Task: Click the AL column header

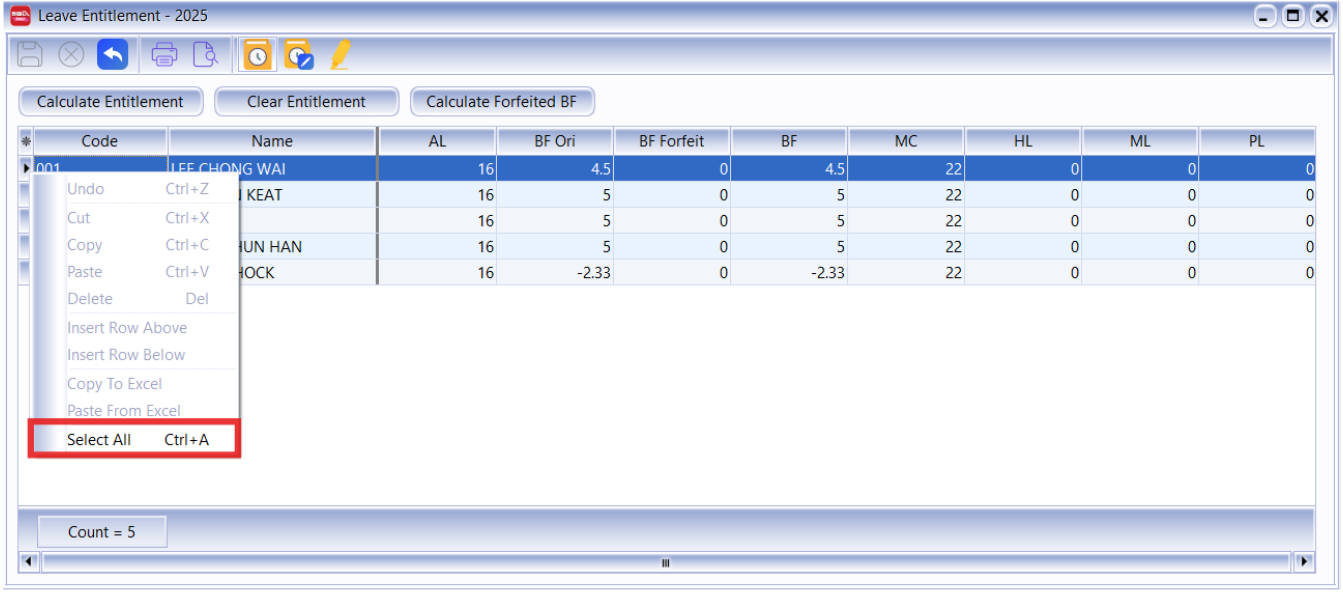Action: pos(437,141)
